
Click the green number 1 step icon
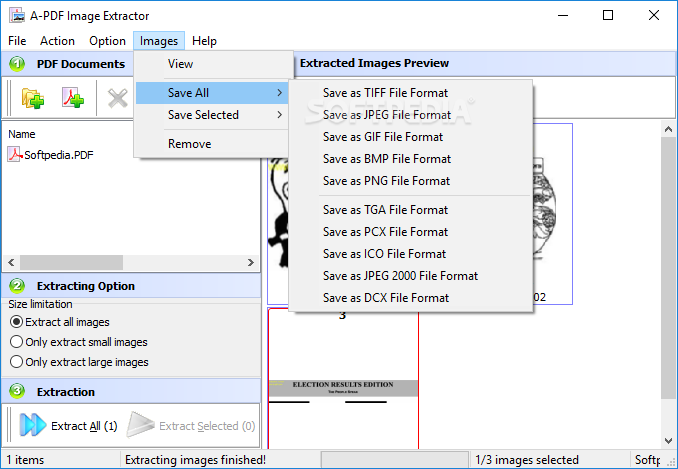(x=17, y=64)
